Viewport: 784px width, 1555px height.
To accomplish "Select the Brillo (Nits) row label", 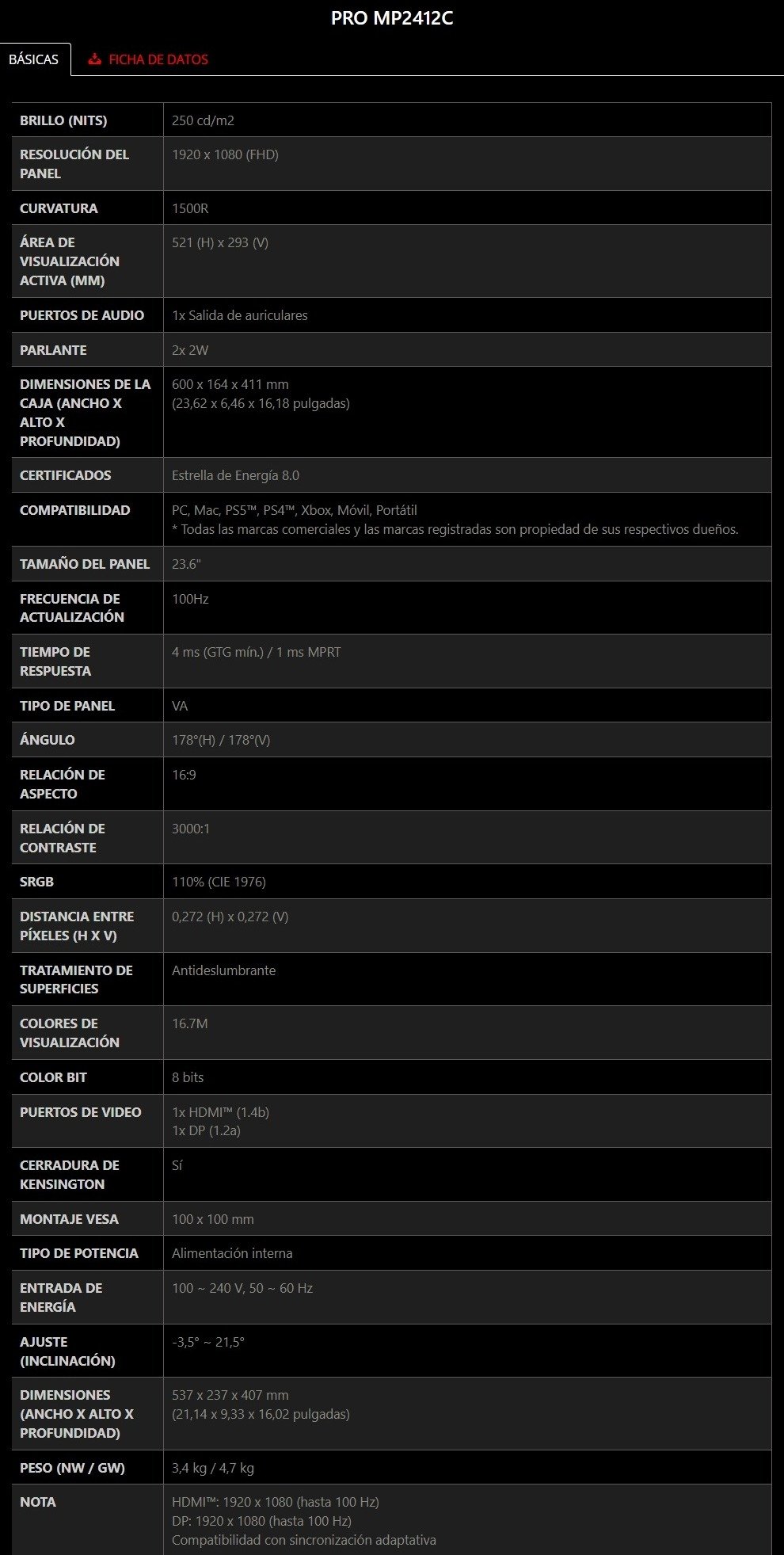I will [x=63, y=120].
